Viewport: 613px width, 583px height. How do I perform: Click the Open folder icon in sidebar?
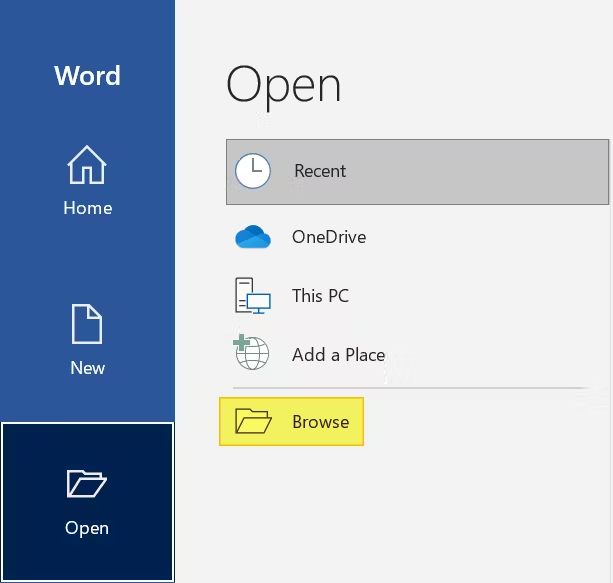(x=87, y=485)
